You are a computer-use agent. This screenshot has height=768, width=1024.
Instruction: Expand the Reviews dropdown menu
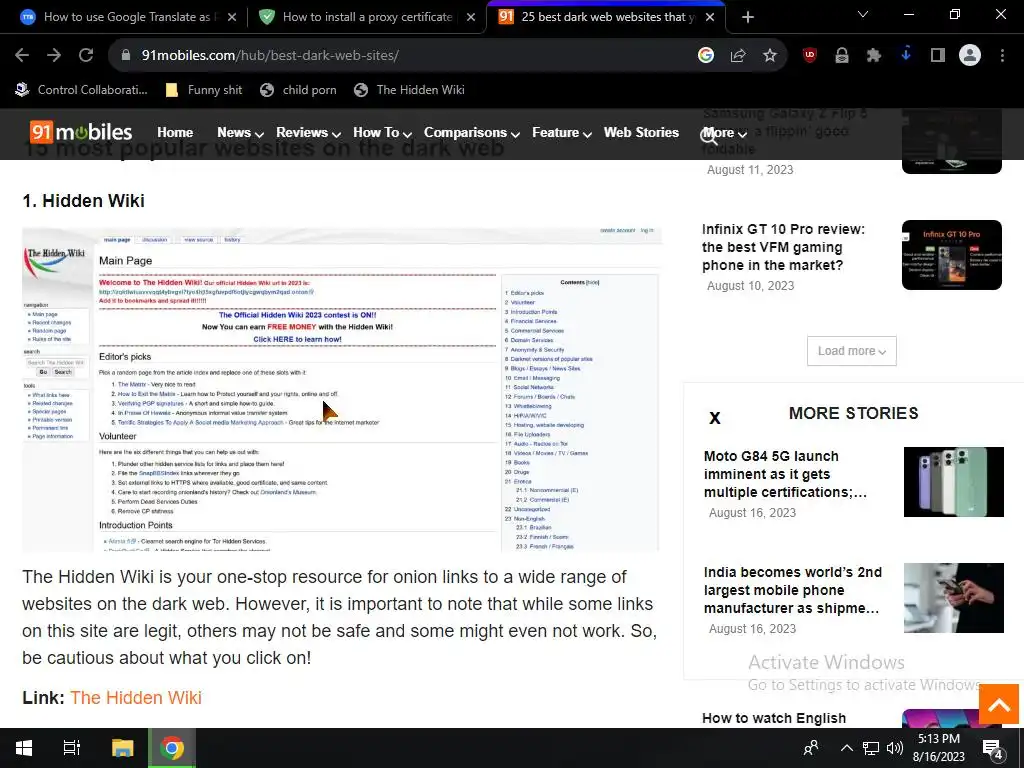click(x=308, y=133)
